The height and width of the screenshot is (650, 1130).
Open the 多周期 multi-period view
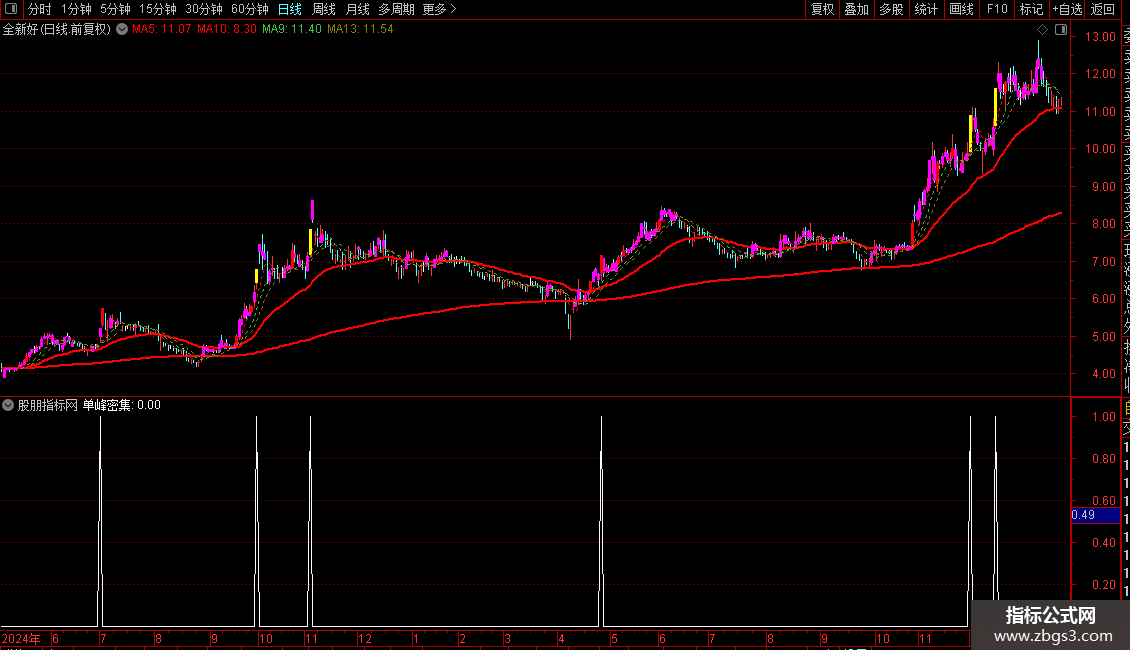396,9
